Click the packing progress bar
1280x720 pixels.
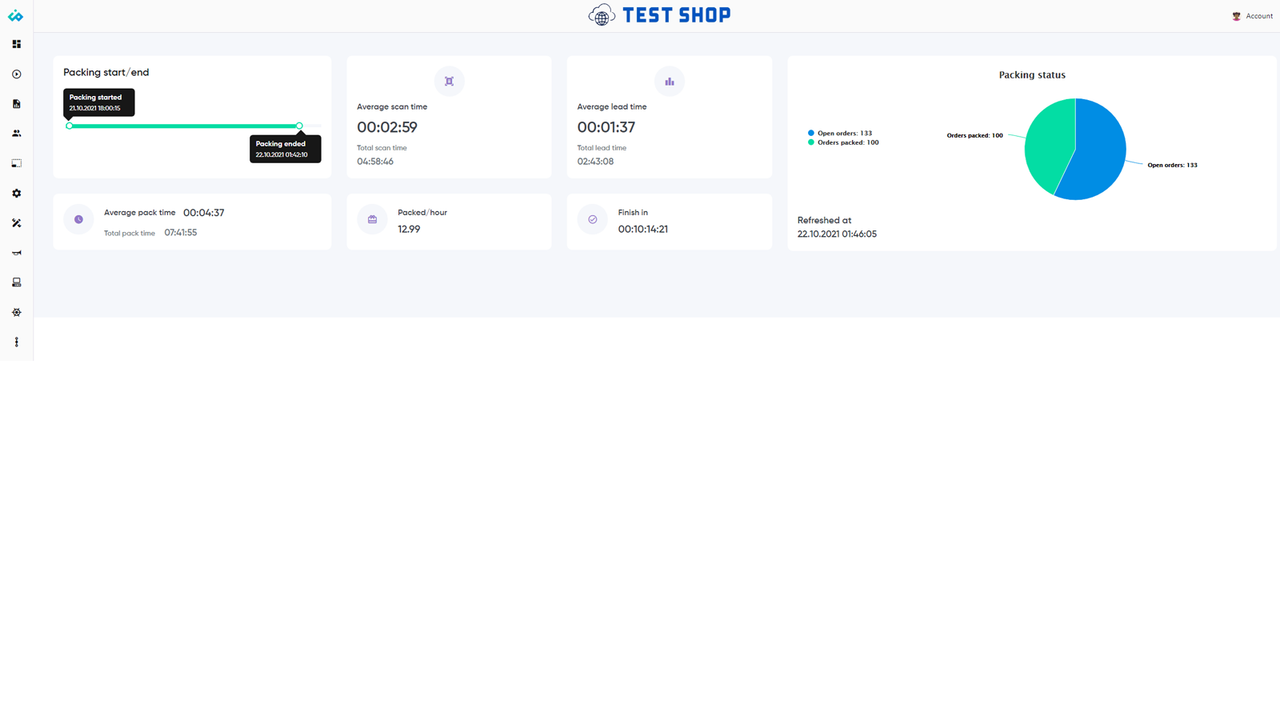pos(184,126)
